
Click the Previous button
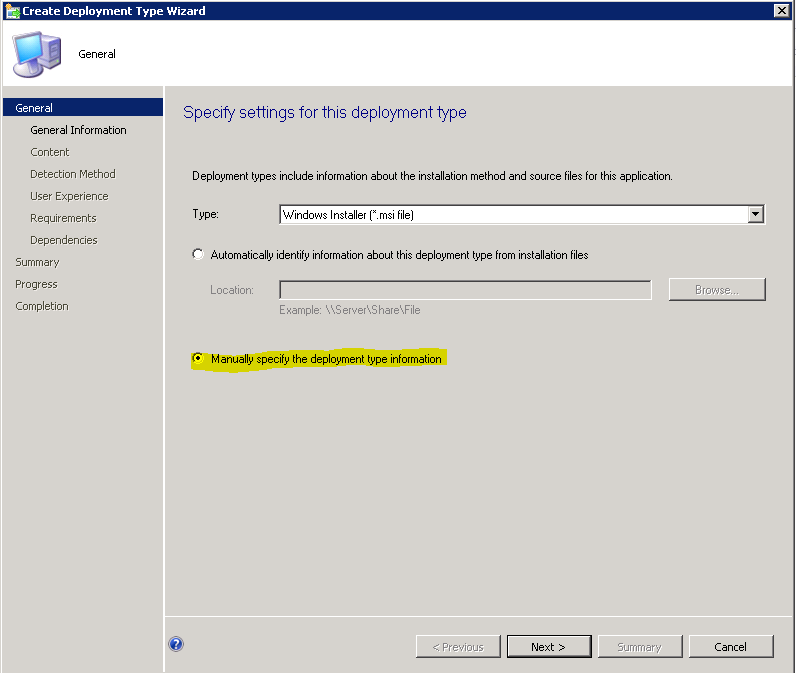[458, 647]
